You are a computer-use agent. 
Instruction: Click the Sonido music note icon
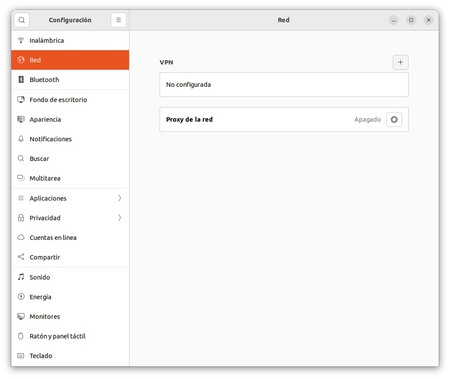(21, 277)
